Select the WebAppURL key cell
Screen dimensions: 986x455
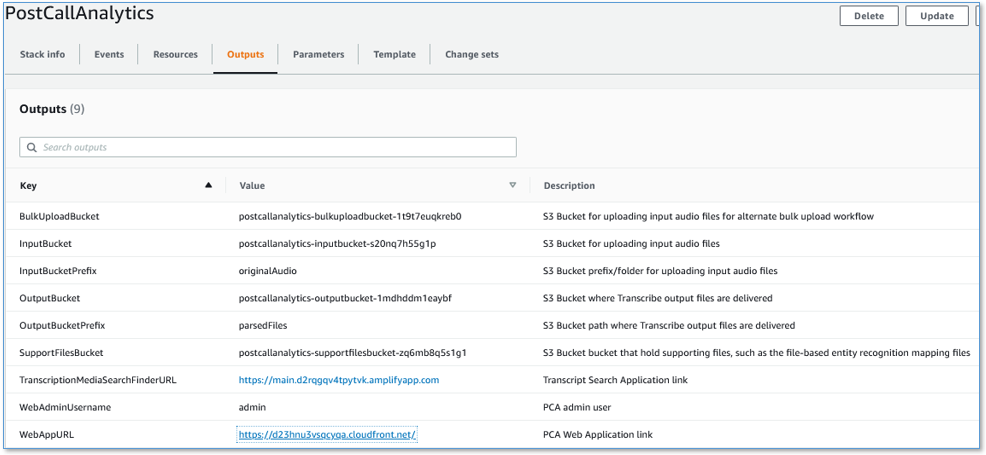[45, 434]
